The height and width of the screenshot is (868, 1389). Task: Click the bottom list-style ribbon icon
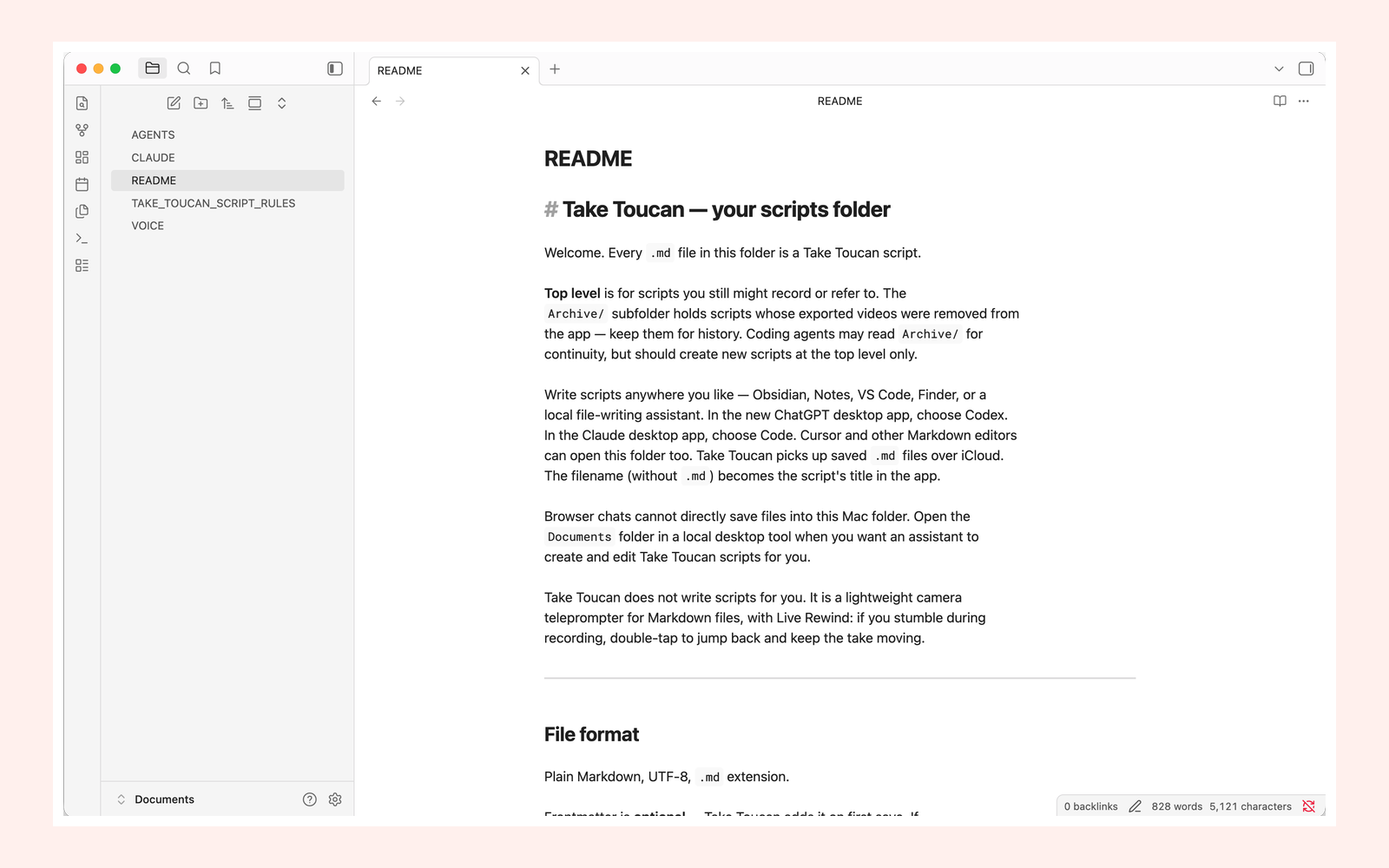pos(82,266)
